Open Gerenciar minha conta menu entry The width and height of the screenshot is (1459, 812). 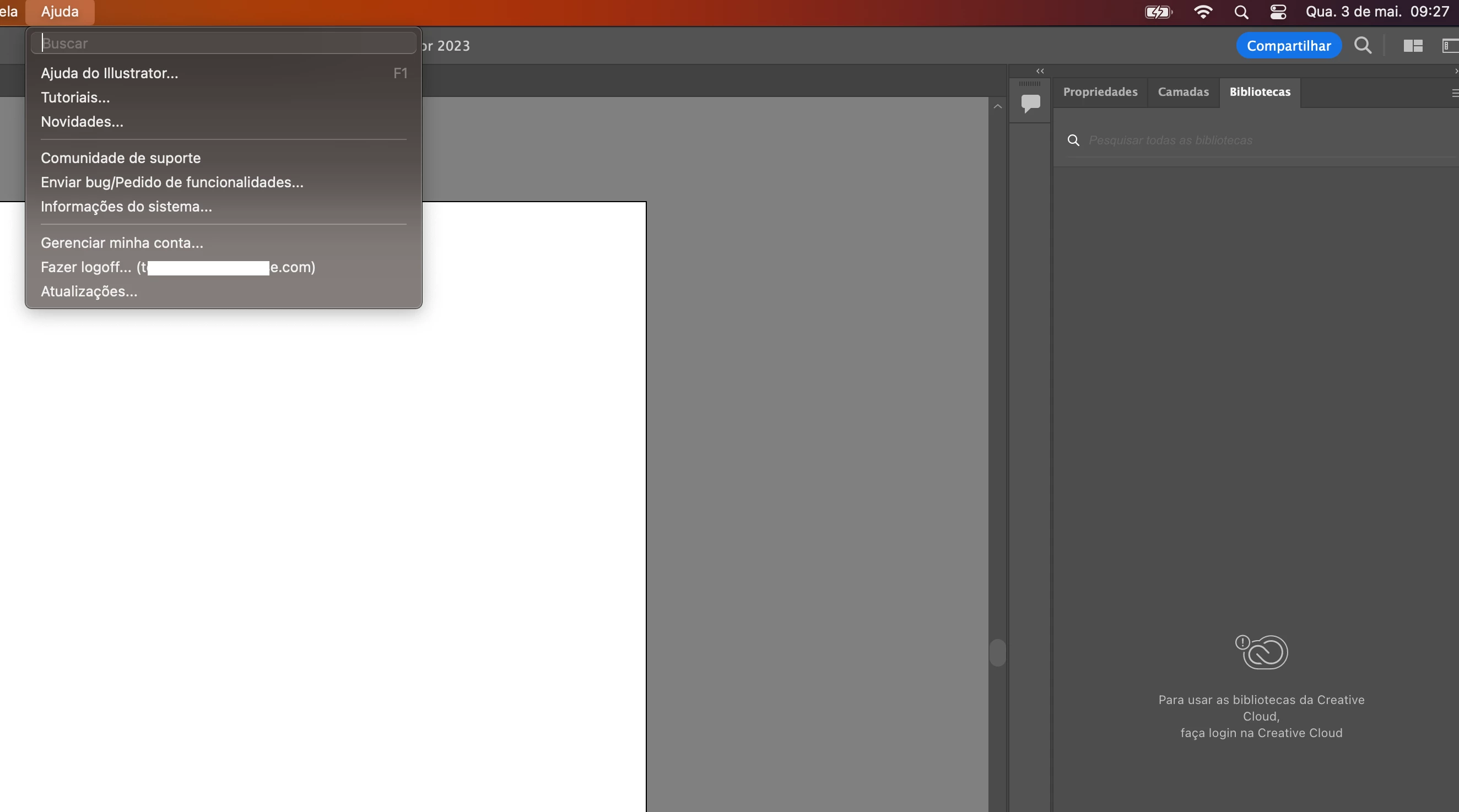(x=122, y=243)
